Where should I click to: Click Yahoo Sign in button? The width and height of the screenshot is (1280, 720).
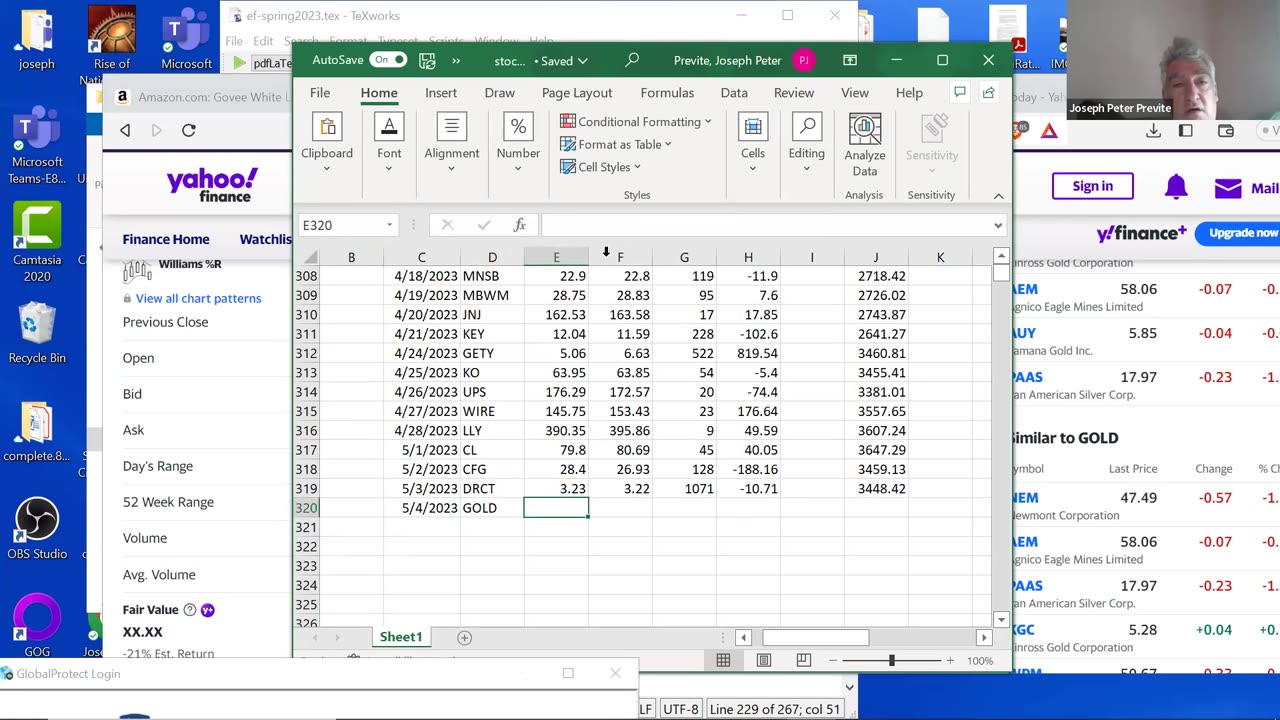point(1092,186)
